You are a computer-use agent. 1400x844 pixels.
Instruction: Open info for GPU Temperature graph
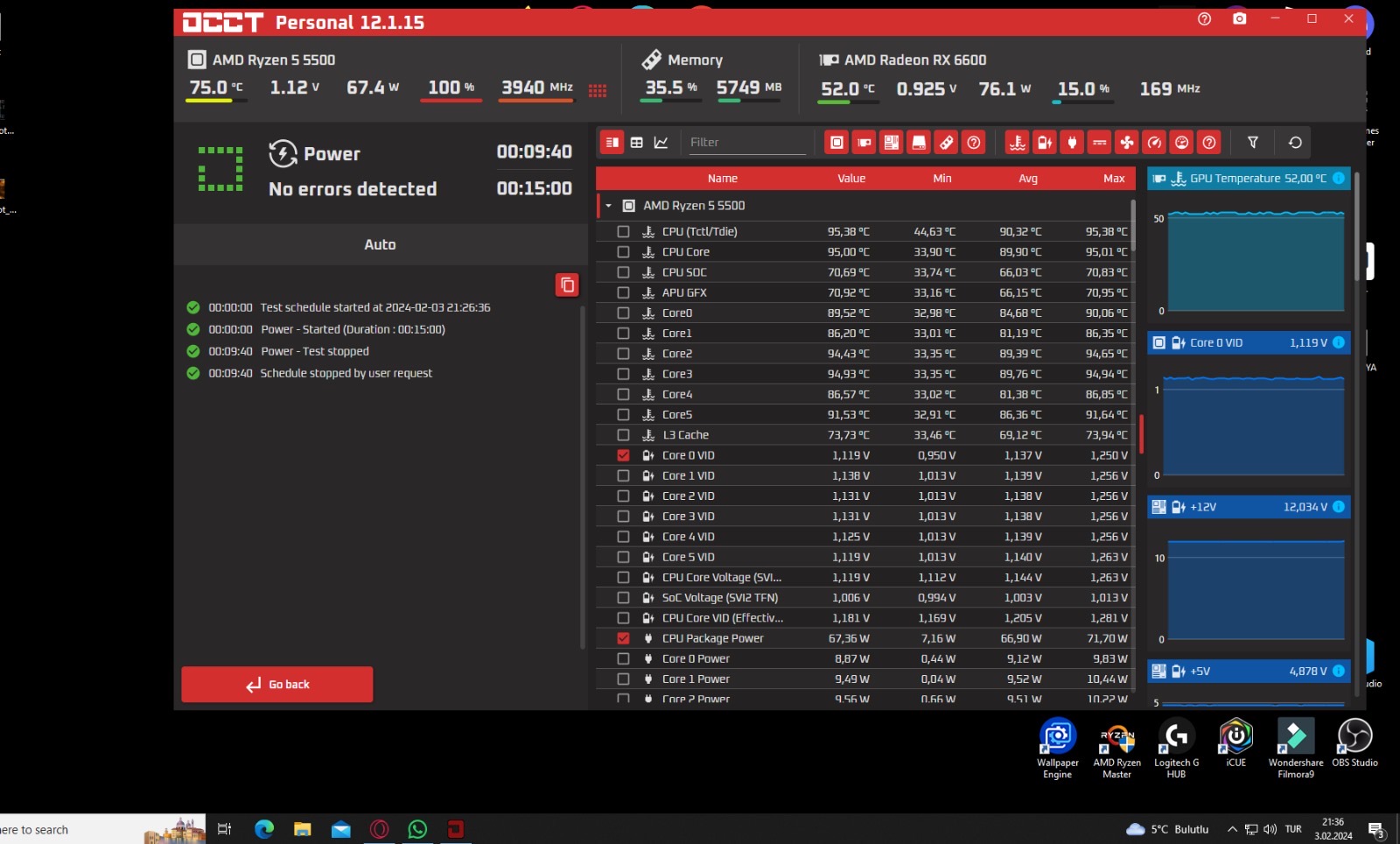[x=1339, y=179]
